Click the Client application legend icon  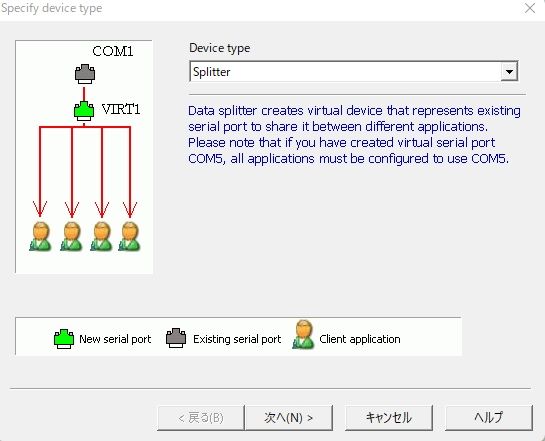click(x=303, y=335)
